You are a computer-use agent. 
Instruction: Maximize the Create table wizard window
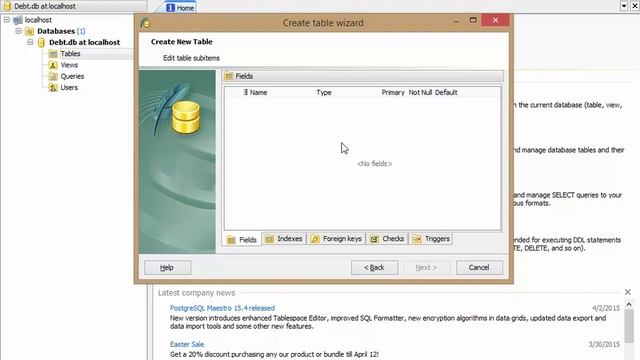tap(473, 20)
